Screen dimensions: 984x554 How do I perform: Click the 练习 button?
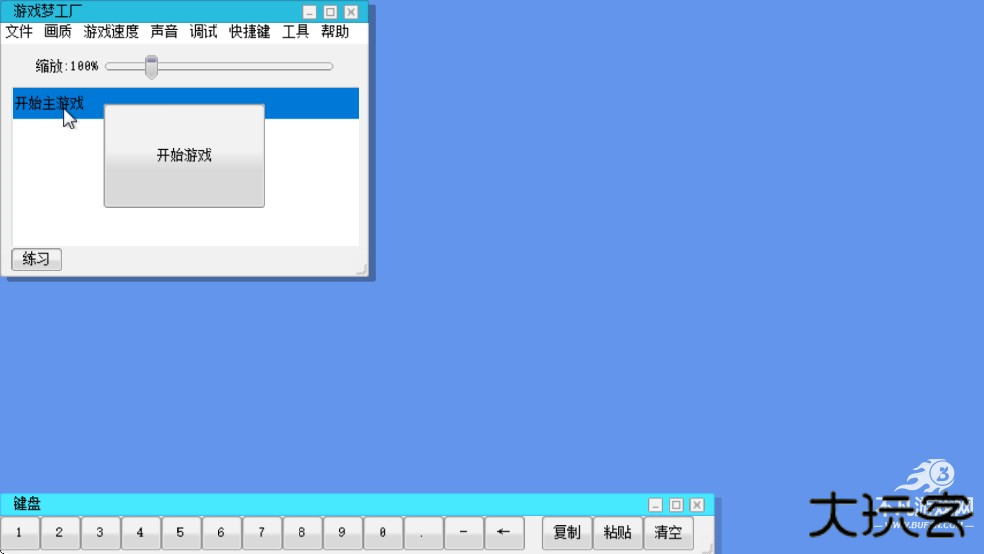tap(36, 259)
